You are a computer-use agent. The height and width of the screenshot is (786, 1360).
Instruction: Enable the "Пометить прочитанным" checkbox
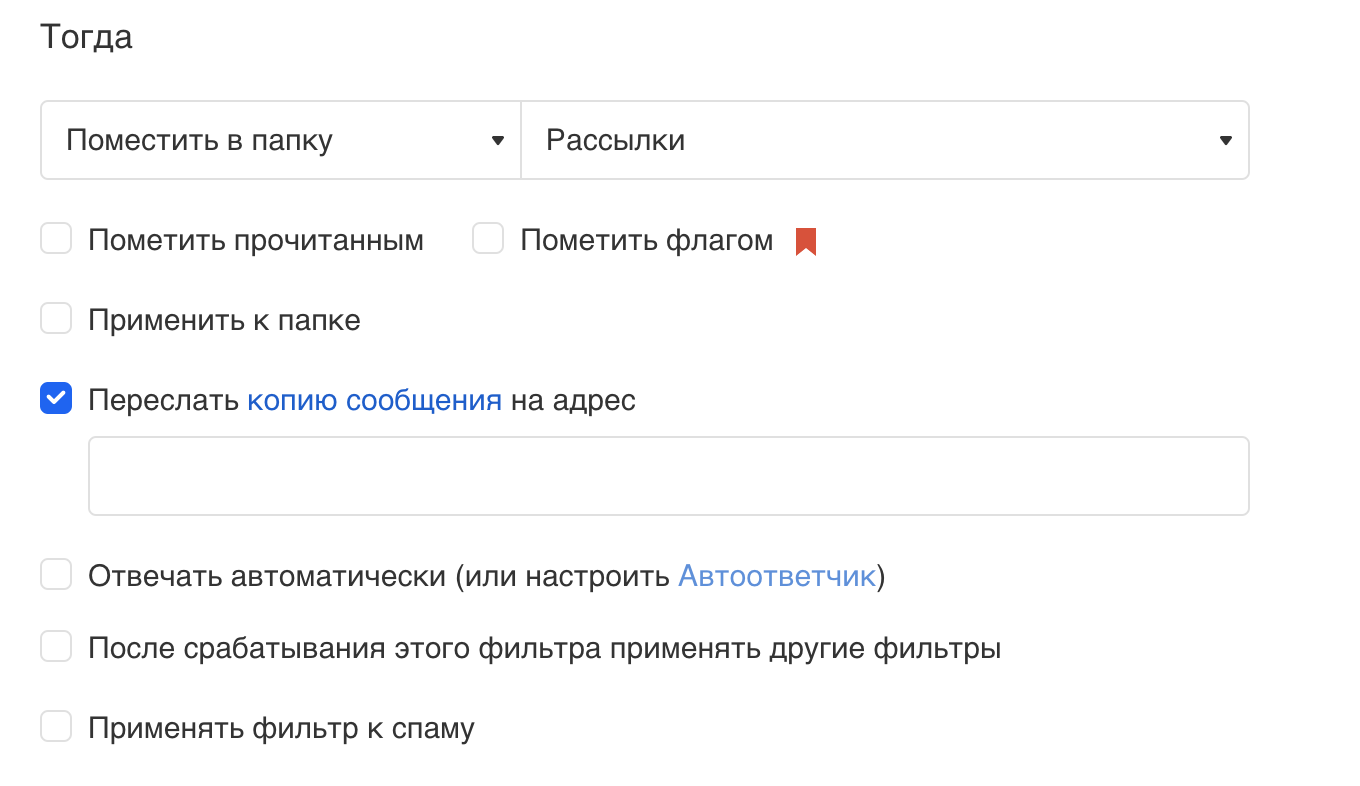coord(56,240)
